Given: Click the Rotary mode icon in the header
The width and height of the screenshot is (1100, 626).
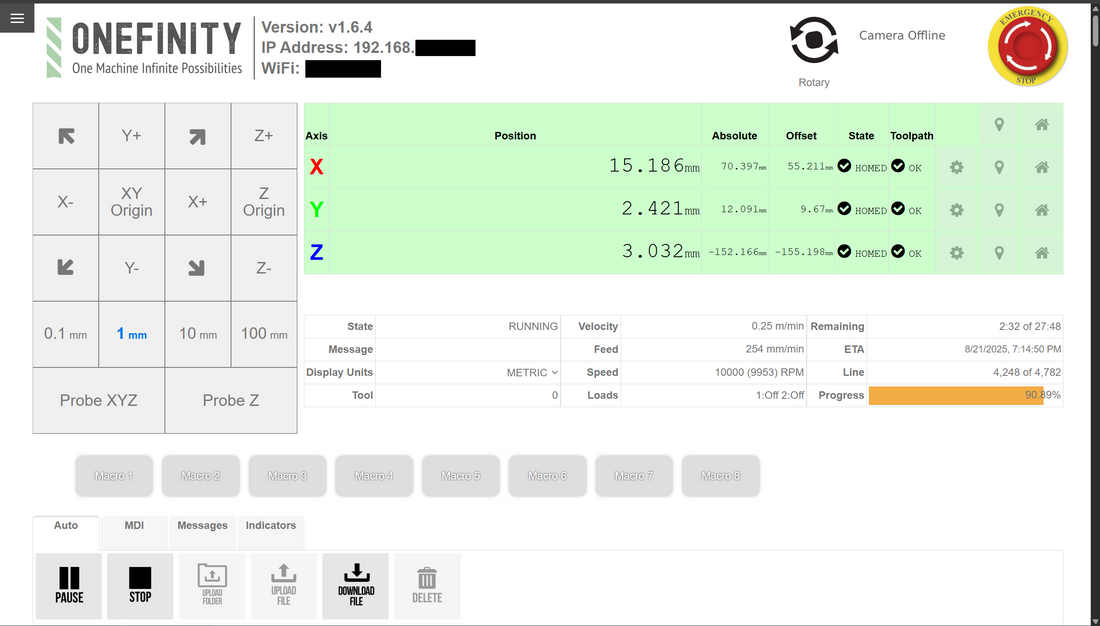Looking at the screenshot, I should pos(812,37).
